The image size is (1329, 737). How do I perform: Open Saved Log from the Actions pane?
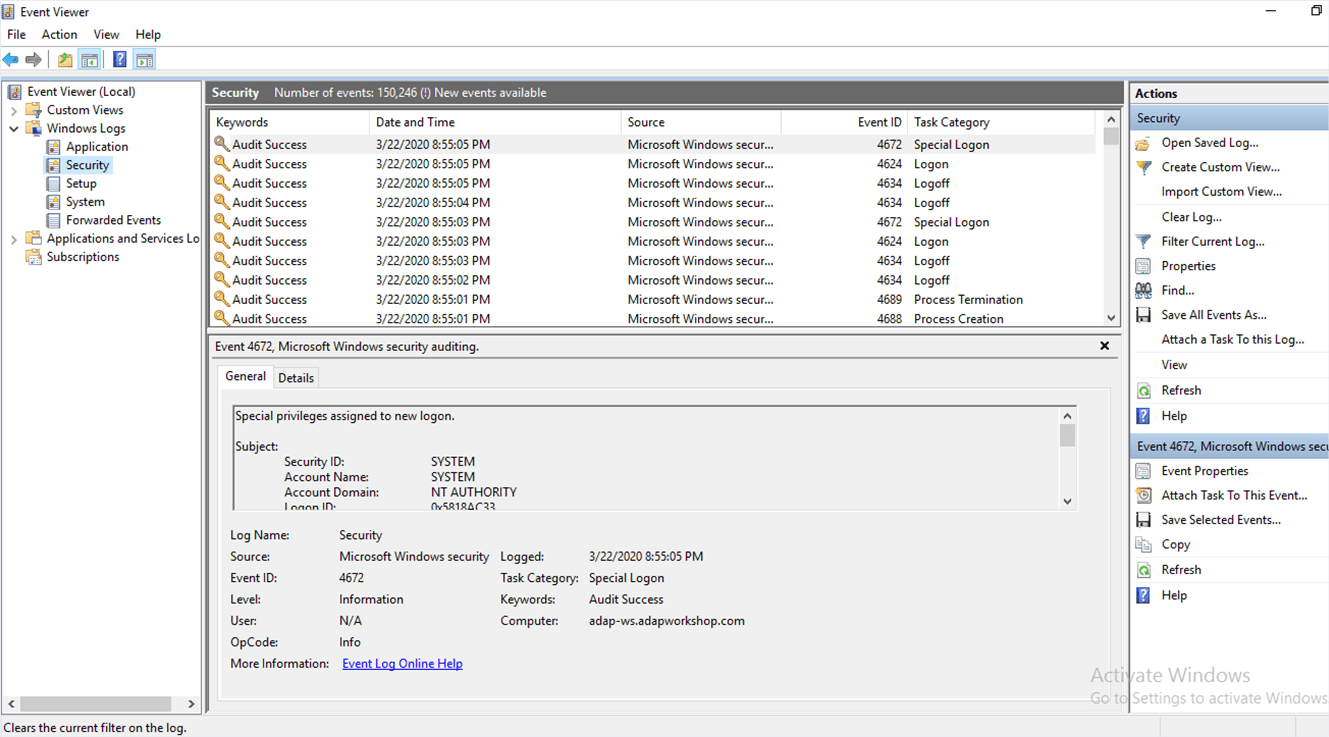click(1210, 143)
